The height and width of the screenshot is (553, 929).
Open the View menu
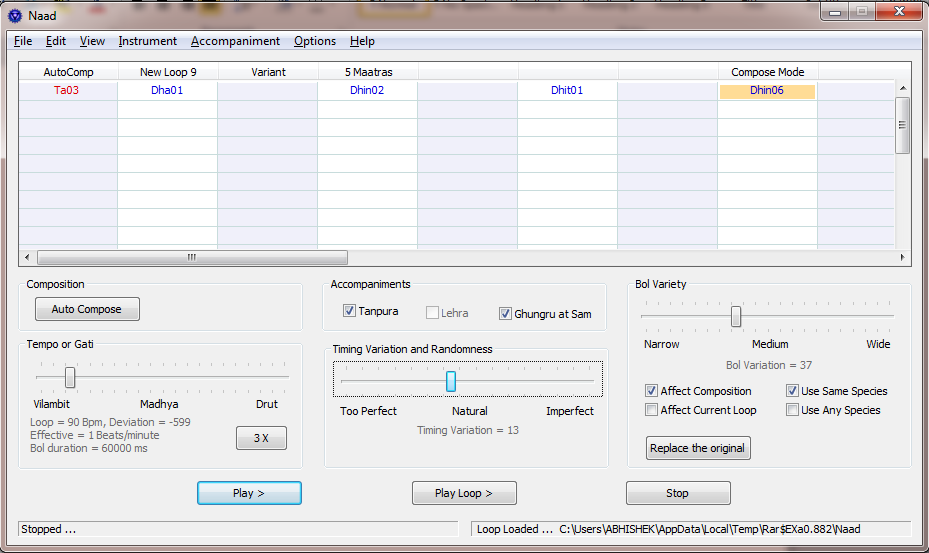[92, 41]
